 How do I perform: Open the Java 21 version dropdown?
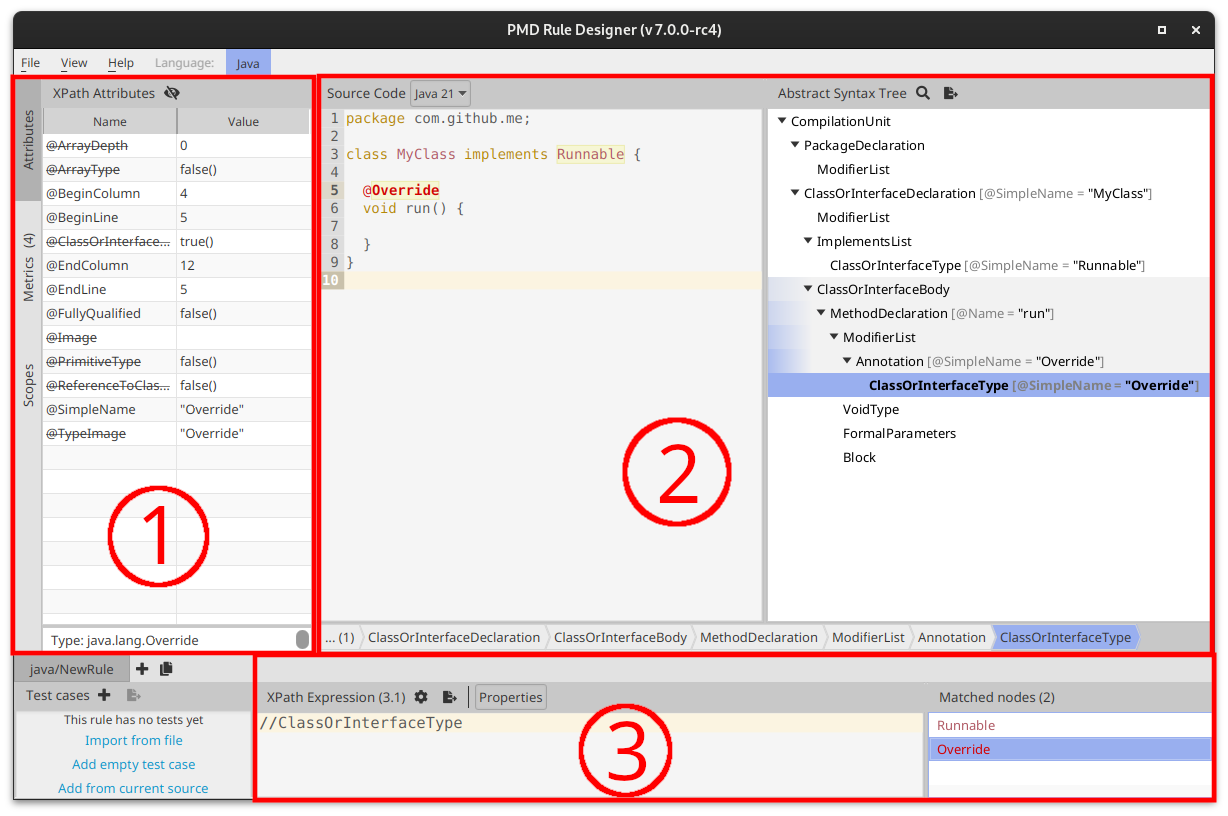click(x=440, y=93)
